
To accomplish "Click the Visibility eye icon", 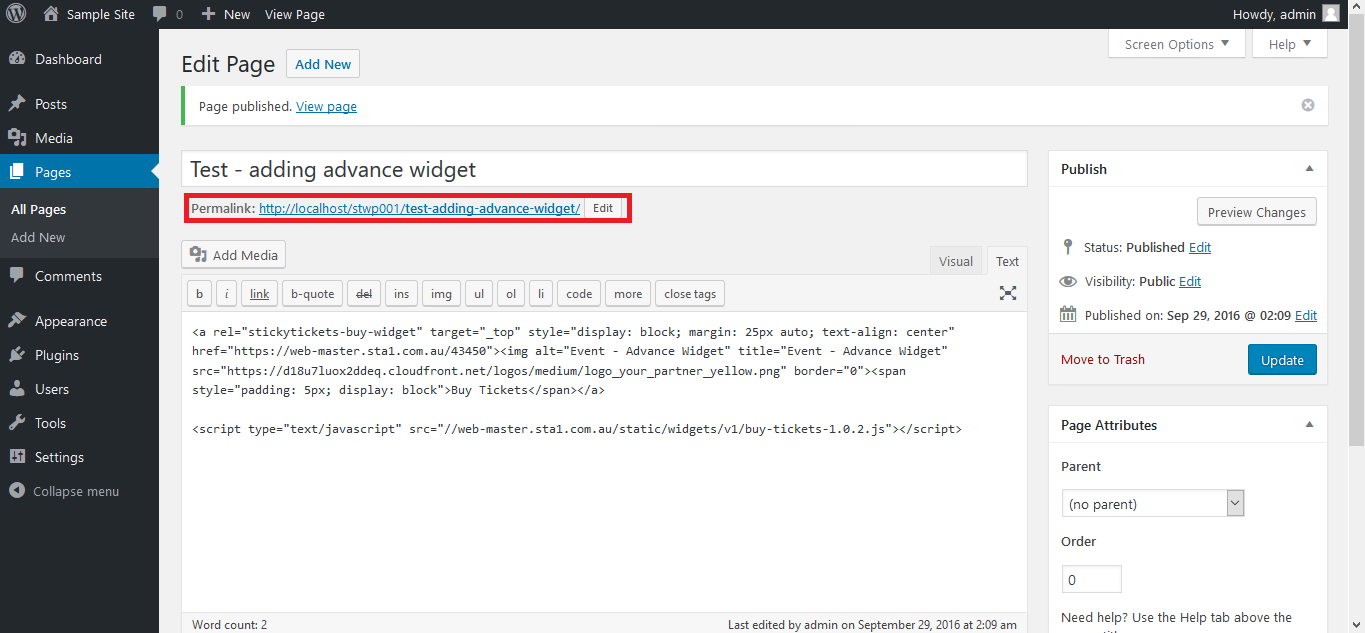I will (x=1069, y=281).
